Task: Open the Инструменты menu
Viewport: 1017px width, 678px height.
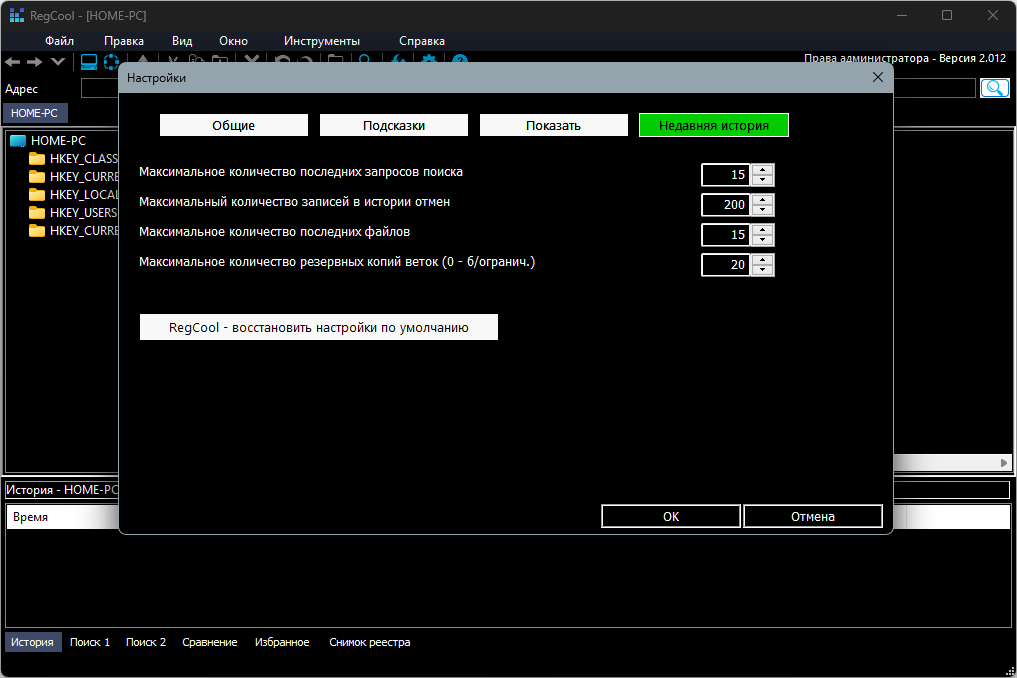Action: [322, 41]
